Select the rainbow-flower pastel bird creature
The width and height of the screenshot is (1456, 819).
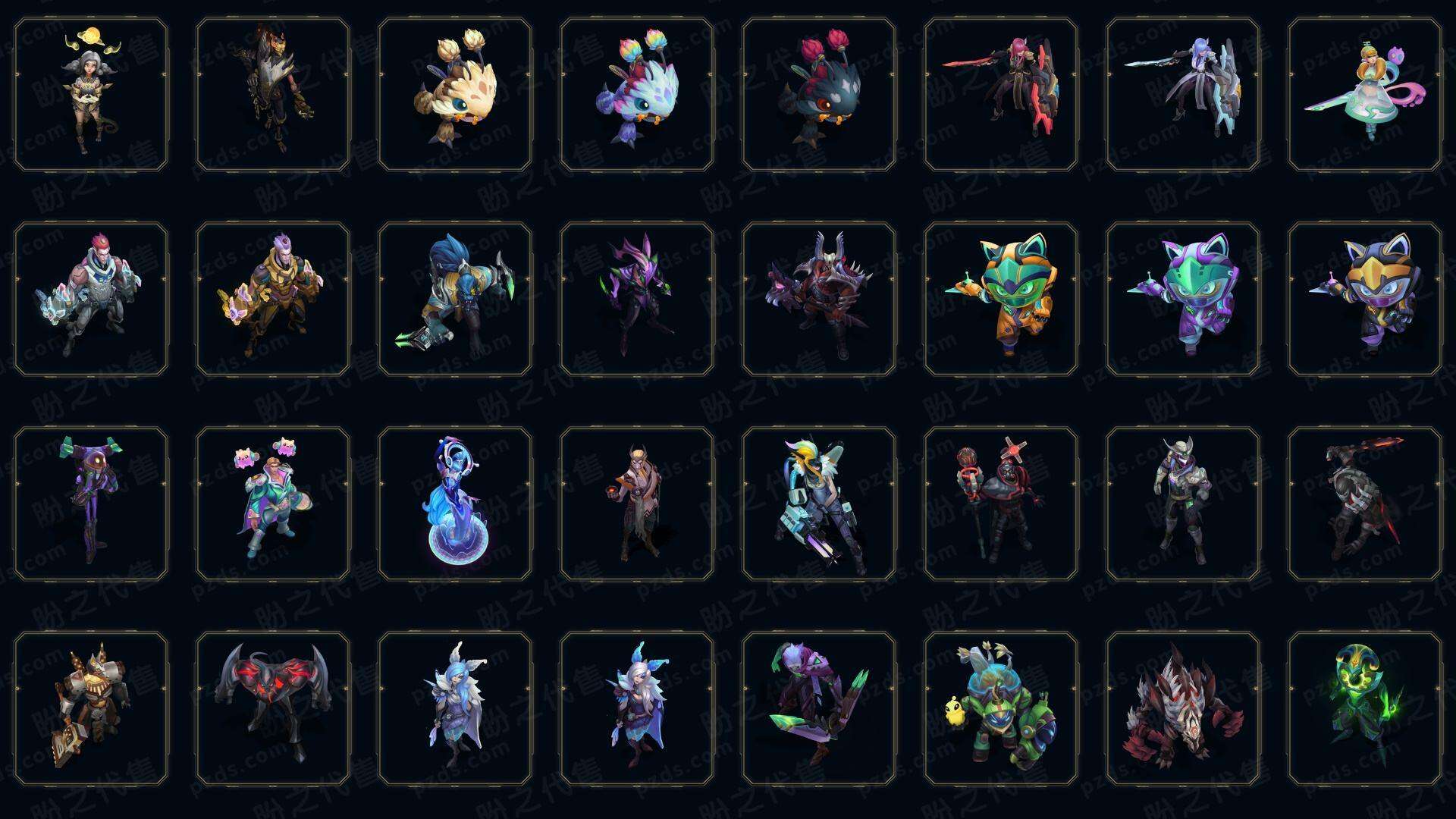[x=637, y=95]
